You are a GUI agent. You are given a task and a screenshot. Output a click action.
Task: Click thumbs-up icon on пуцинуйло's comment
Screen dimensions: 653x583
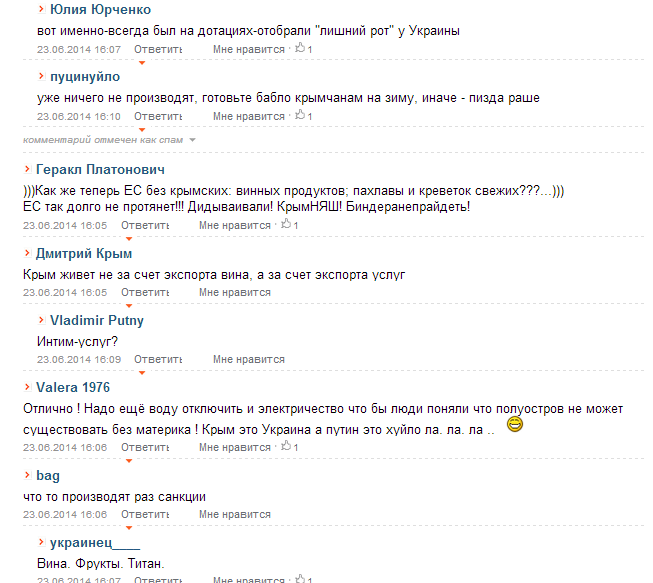click(300, 115)
